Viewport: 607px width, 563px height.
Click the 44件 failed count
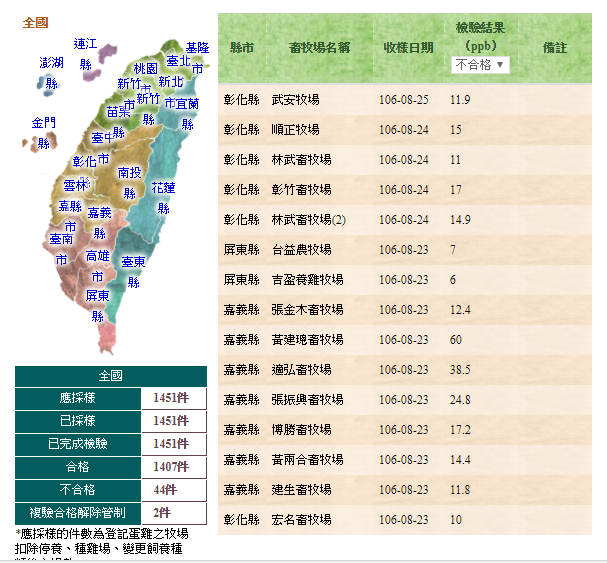165,490
